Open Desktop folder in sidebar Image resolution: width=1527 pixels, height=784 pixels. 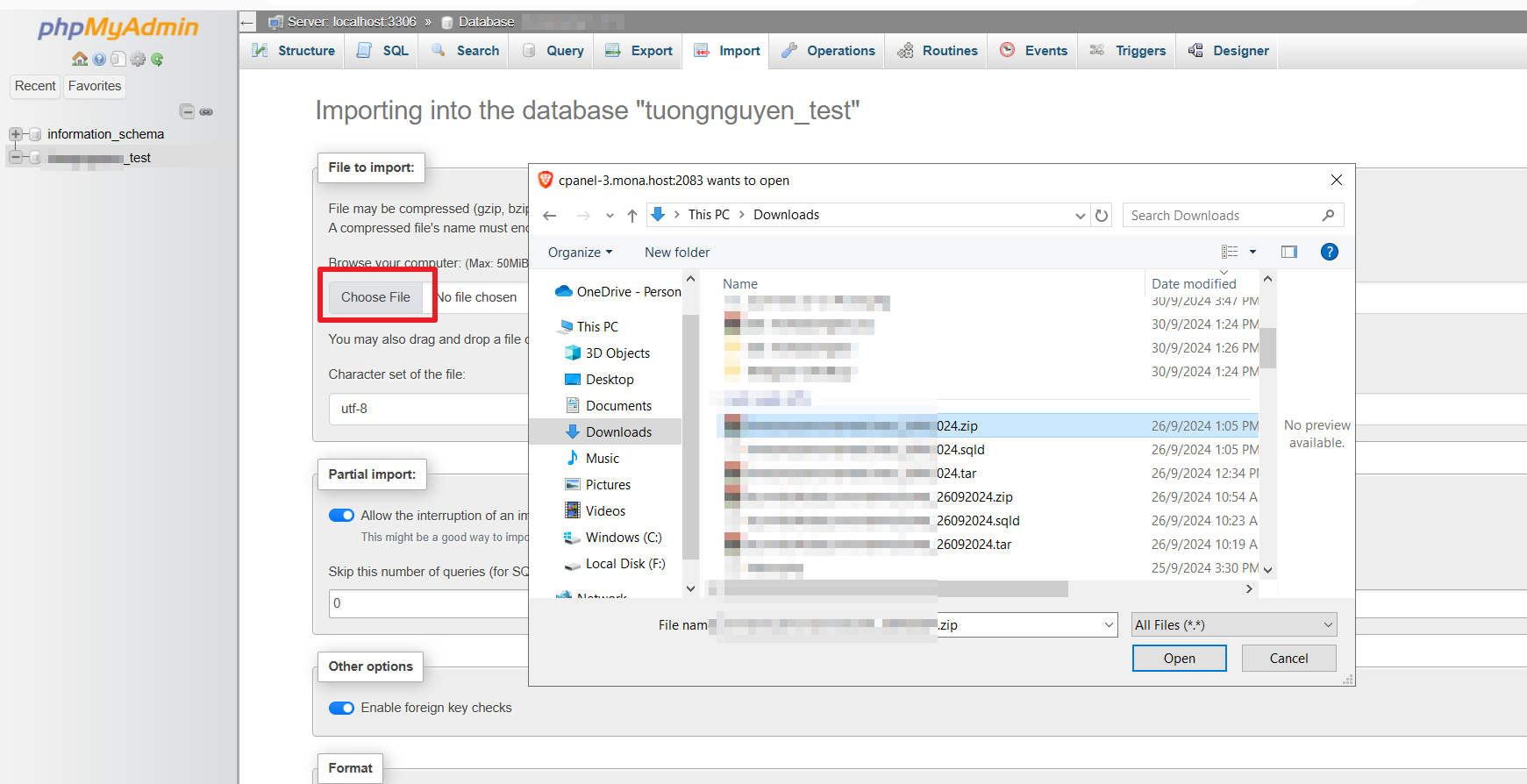pyautogui.click(x=599, y=380)
